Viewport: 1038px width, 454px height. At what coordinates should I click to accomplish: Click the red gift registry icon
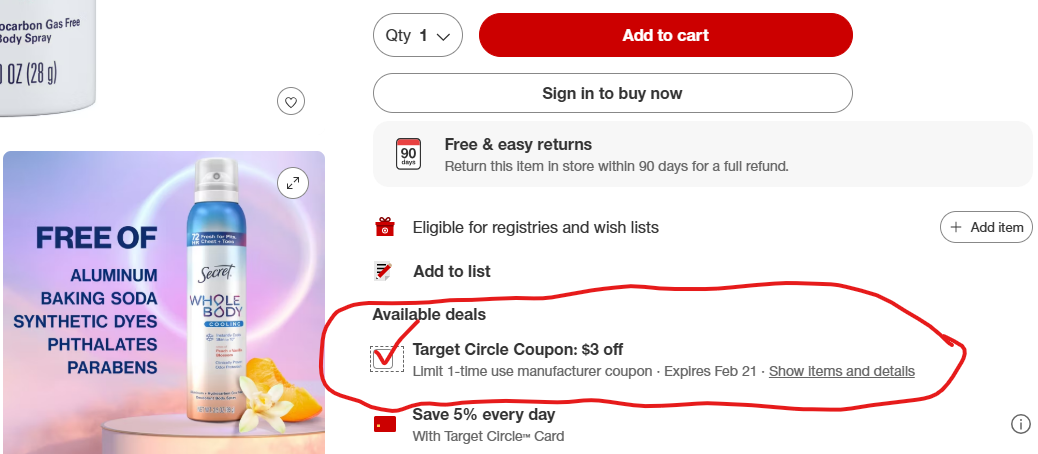(384, 228)
